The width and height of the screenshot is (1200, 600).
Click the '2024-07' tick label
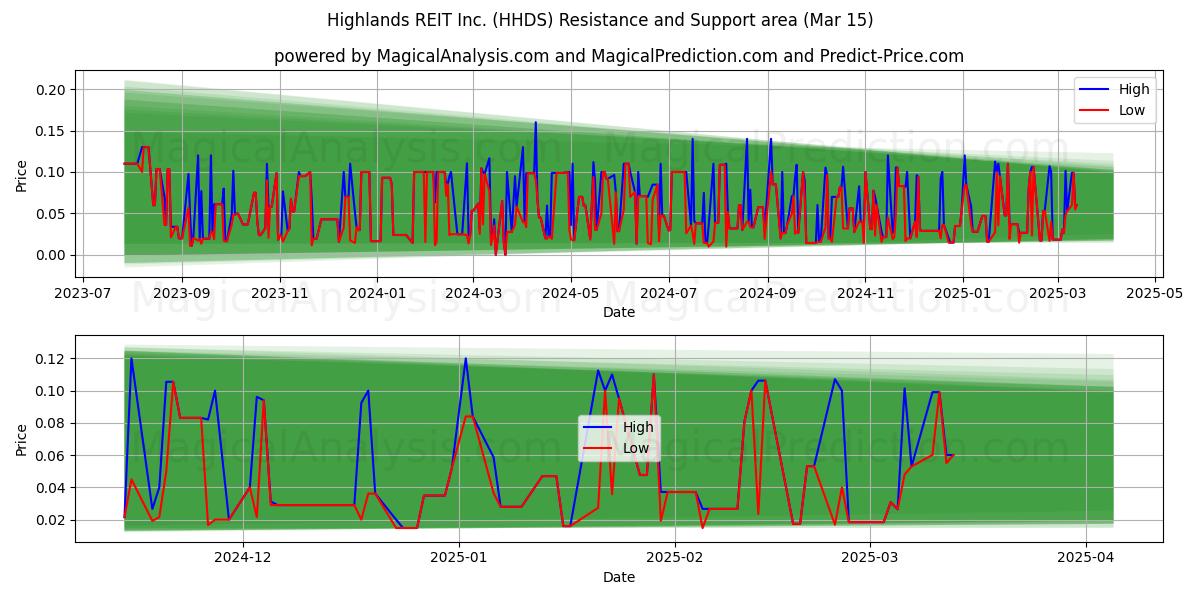click(x=668, y=294)
